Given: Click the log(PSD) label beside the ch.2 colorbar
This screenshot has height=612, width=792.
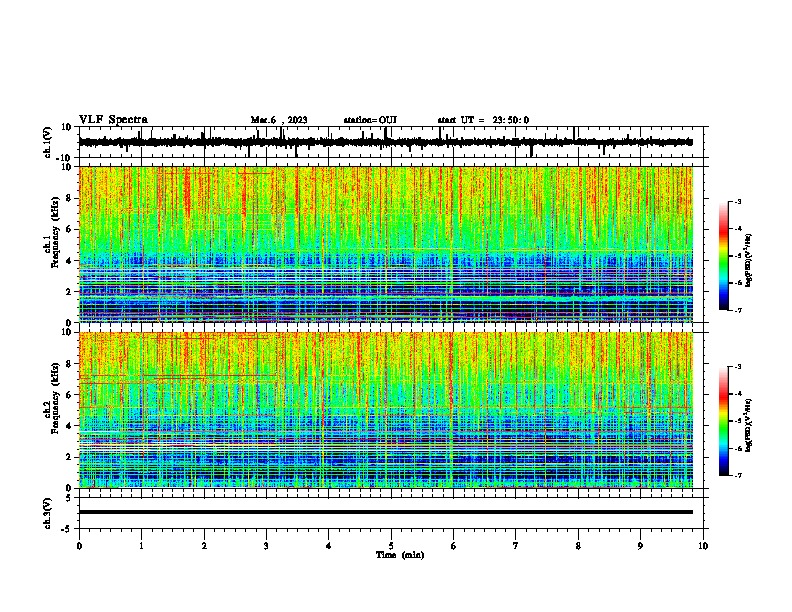Looking at the screenshot, I should (x=748, y=425).
